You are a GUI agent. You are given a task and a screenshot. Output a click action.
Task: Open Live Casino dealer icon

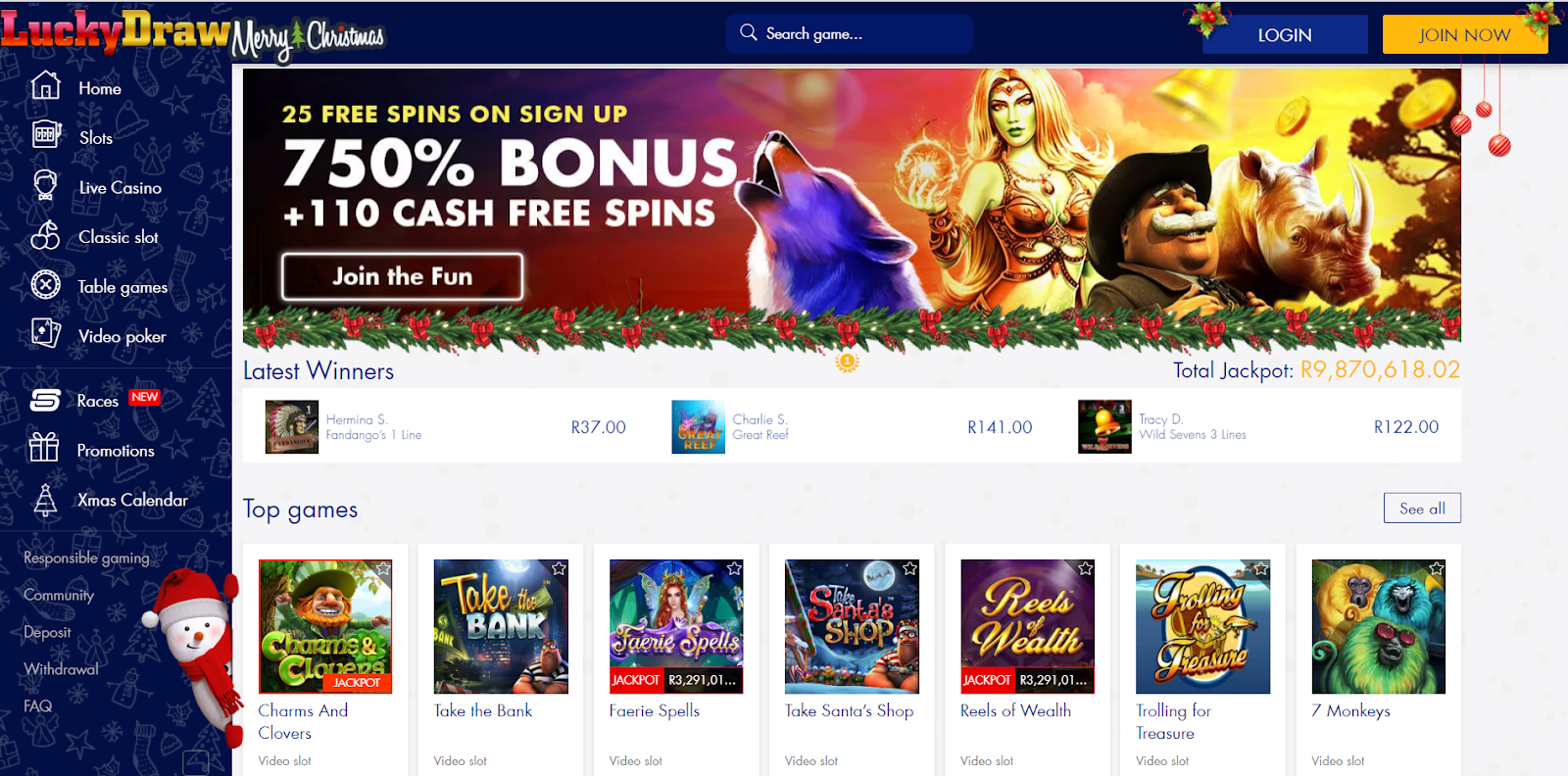click(46, 185)
